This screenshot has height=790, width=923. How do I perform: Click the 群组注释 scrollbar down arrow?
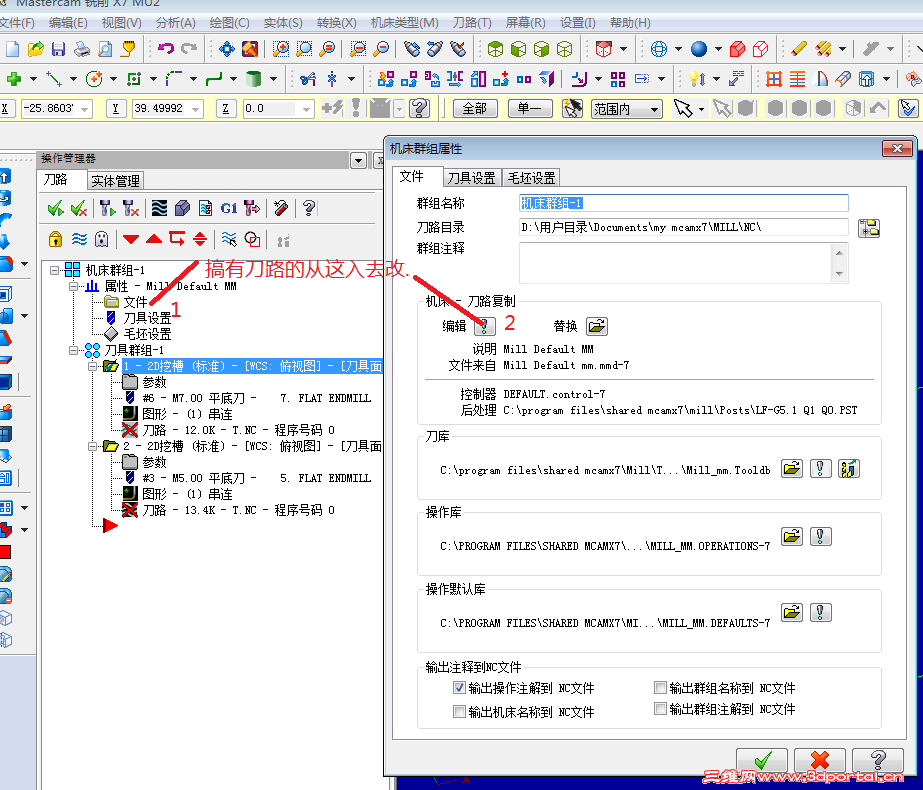point(839,274)
